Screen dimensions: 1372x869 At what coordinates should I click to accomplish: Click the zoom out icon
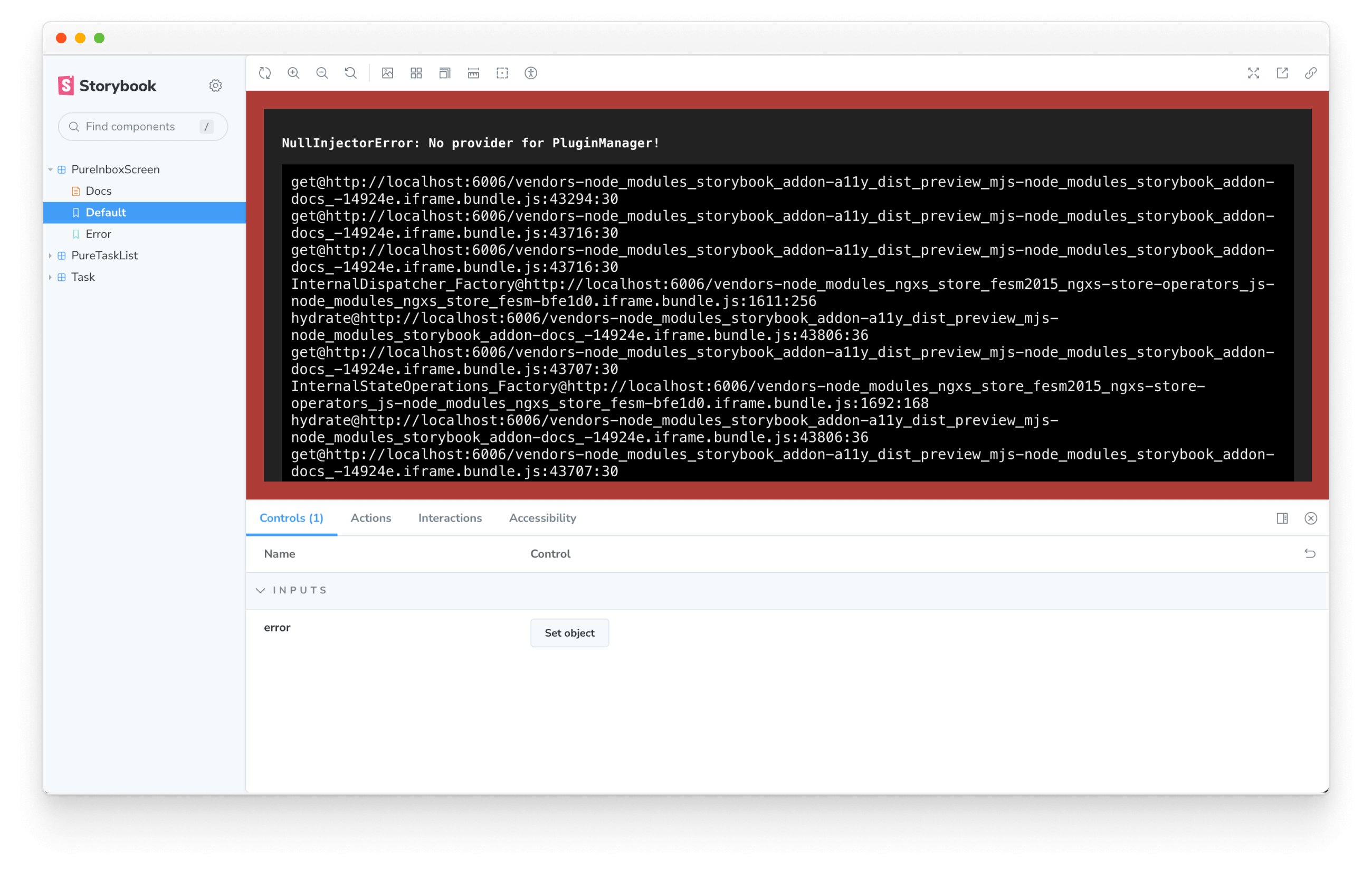tap(322, 73)
